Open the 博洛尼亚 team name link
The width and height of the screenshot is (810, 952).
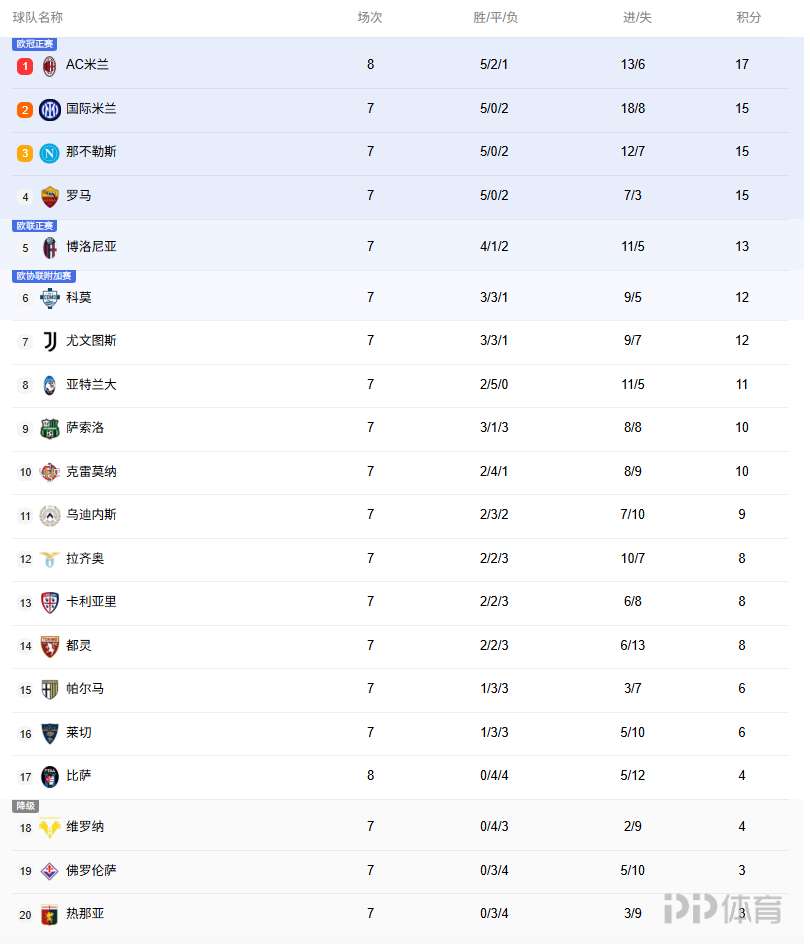(x=91, y=246)
